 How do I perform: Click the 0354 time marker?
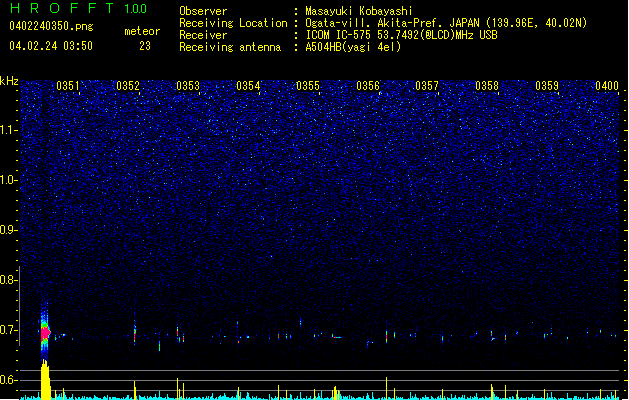coord(248,86)
